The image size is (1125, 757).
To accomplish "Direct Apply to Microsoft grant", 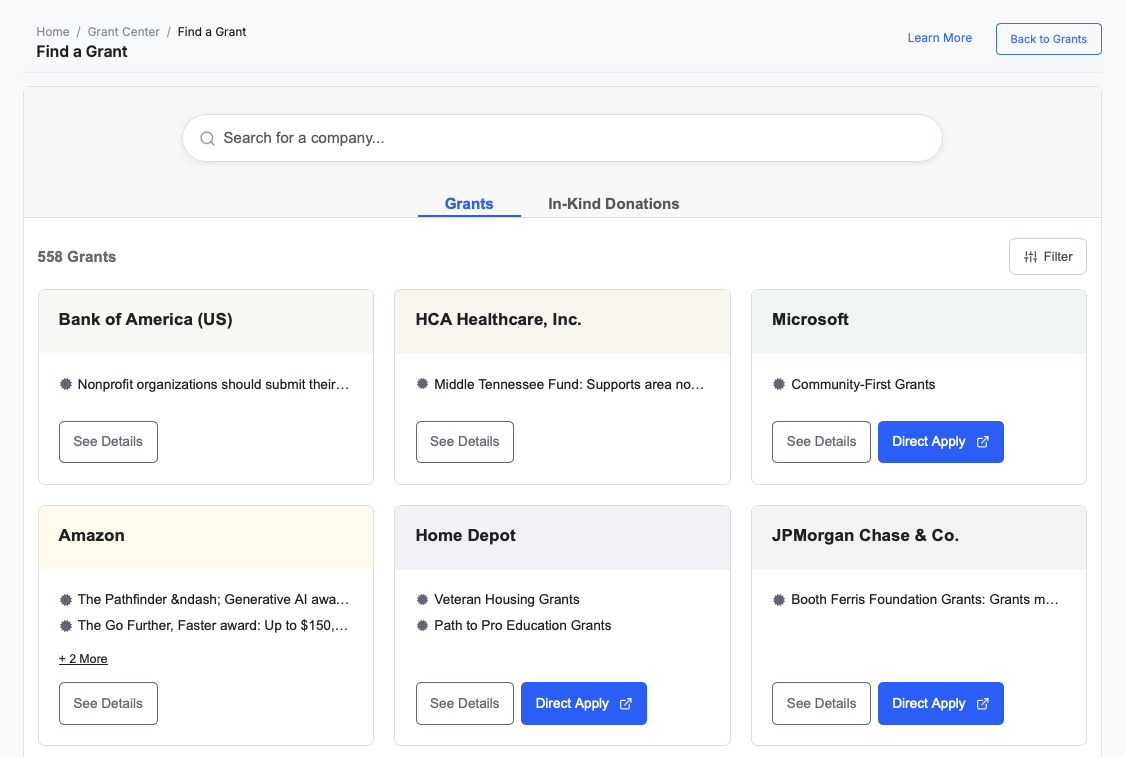I will [941, 442].
